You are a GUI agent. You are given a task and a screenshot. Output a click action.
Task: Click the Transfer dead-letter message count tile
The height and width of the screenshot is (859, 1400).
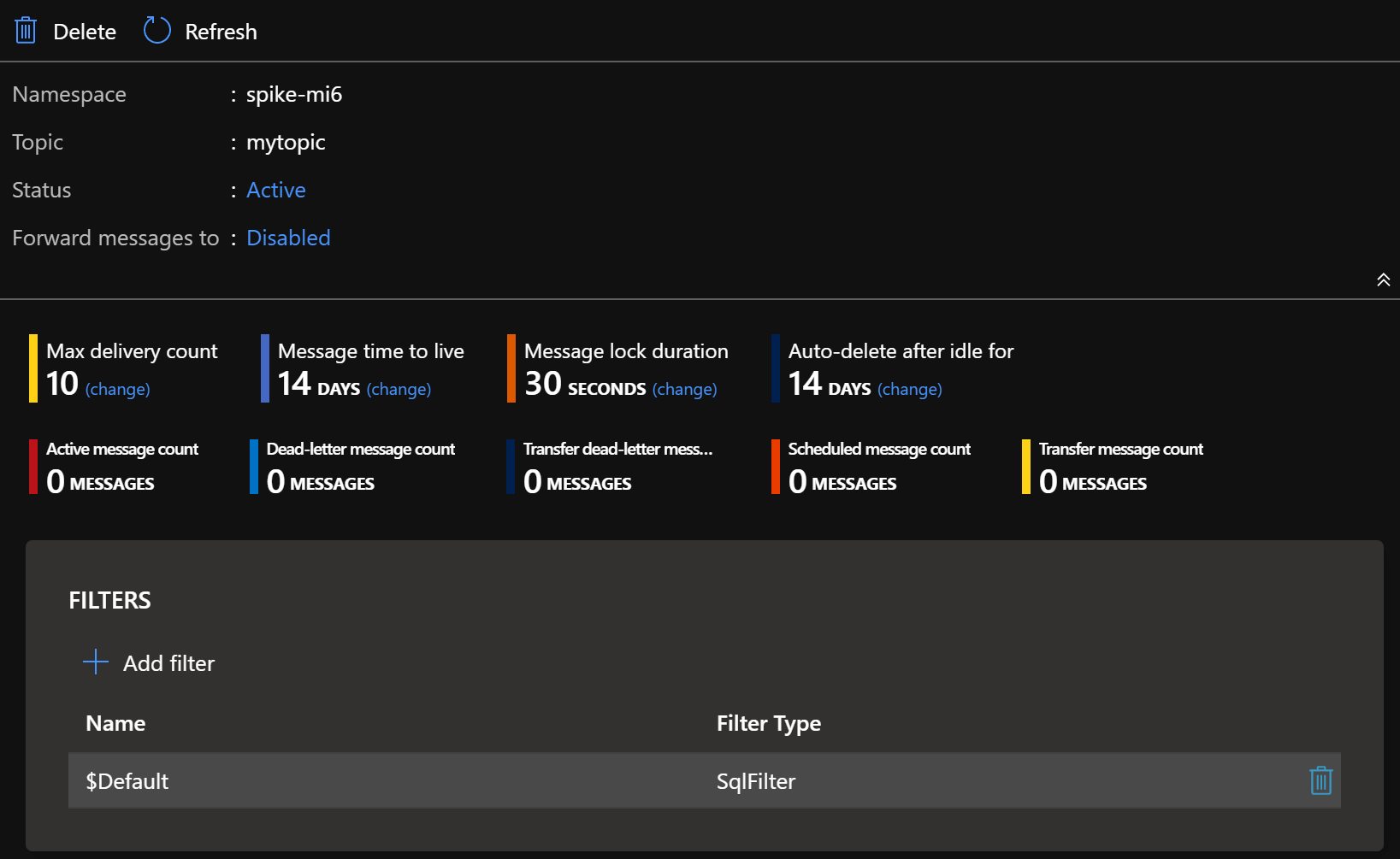pos(610,467)
